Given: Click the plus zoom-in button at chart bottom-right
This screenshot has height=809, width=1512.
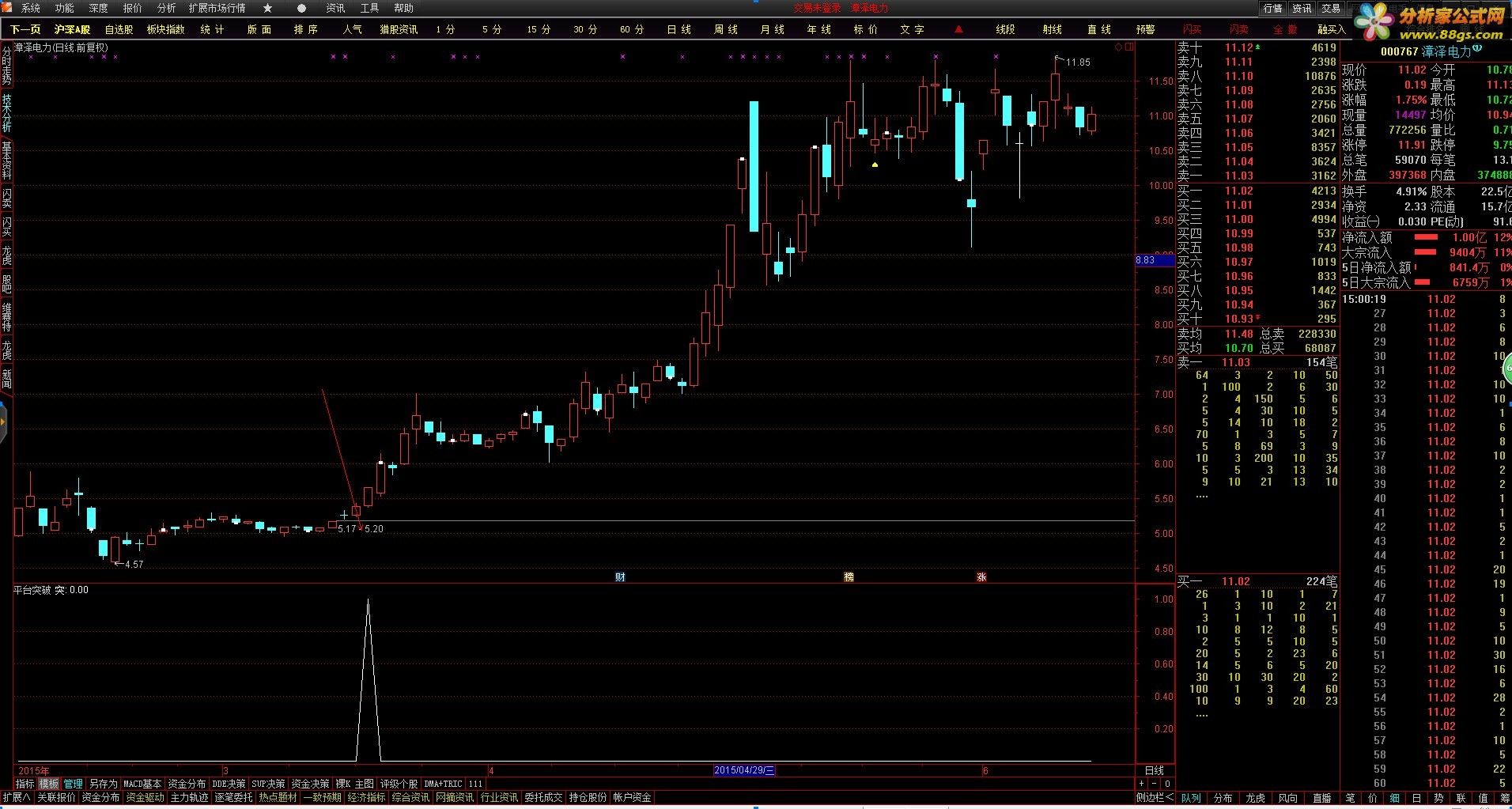Looking at the screenshot, I should tap(1141, 784).
